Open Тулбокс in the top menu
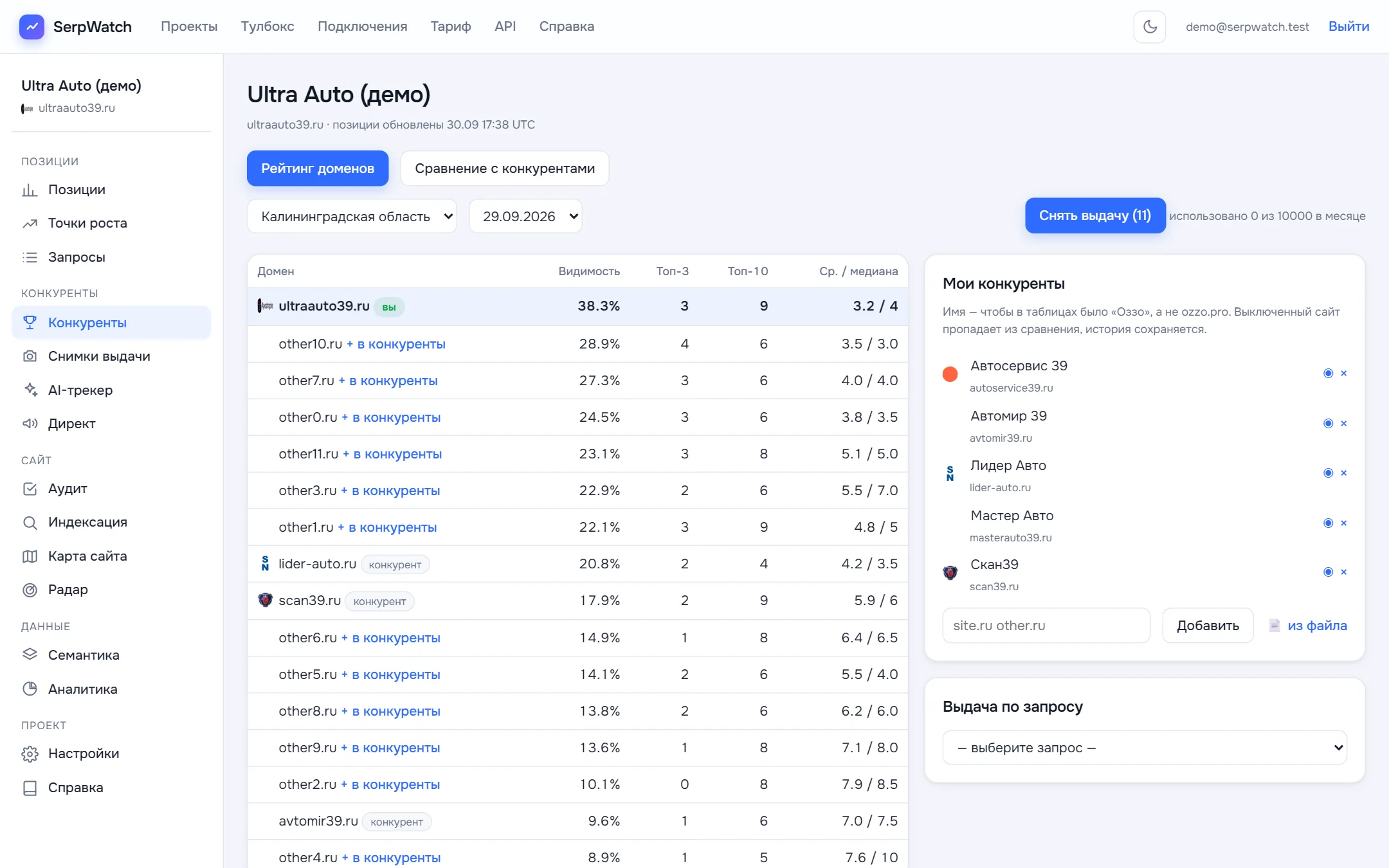This screenshot has height=868, width=1389. pyautogui.click(x=268, y=26)
